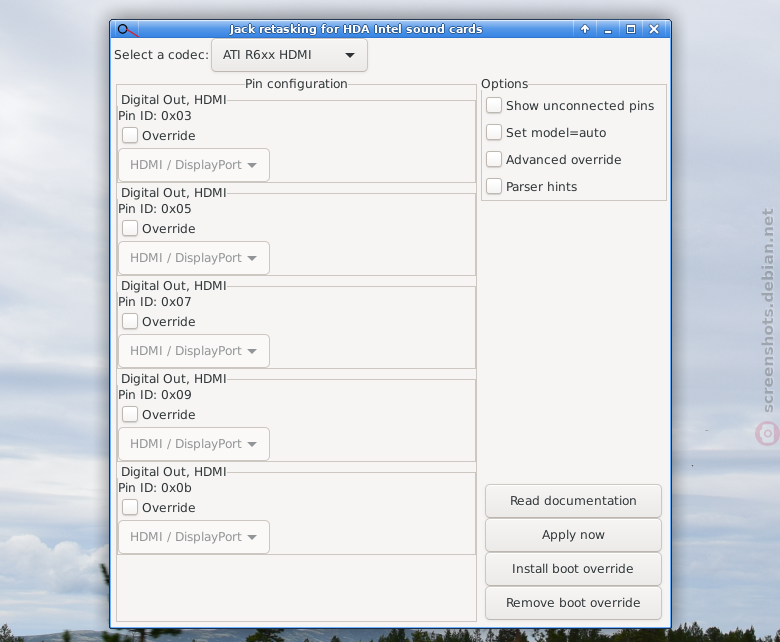Click the Pin ID: 0x07 label

(155, 302)
